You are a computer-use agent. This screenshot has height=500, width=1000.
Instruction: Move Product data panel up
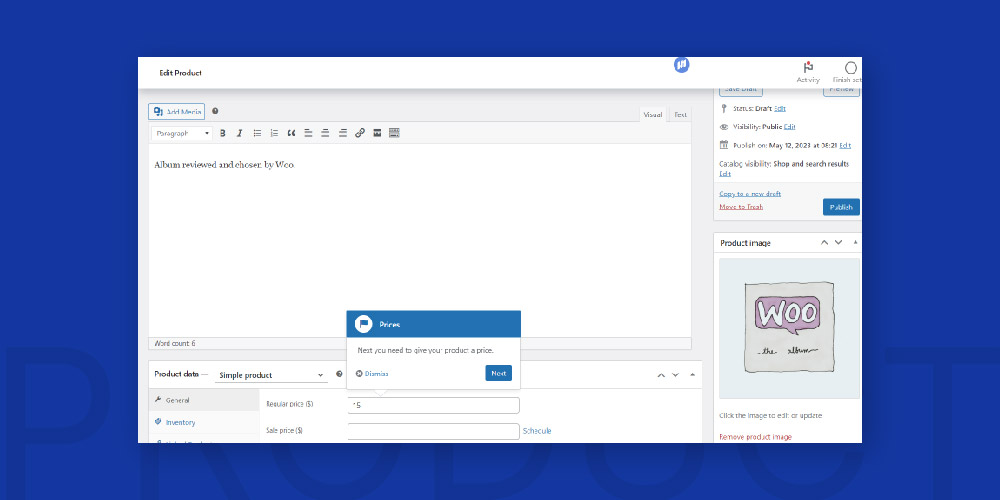pos(661,375)
